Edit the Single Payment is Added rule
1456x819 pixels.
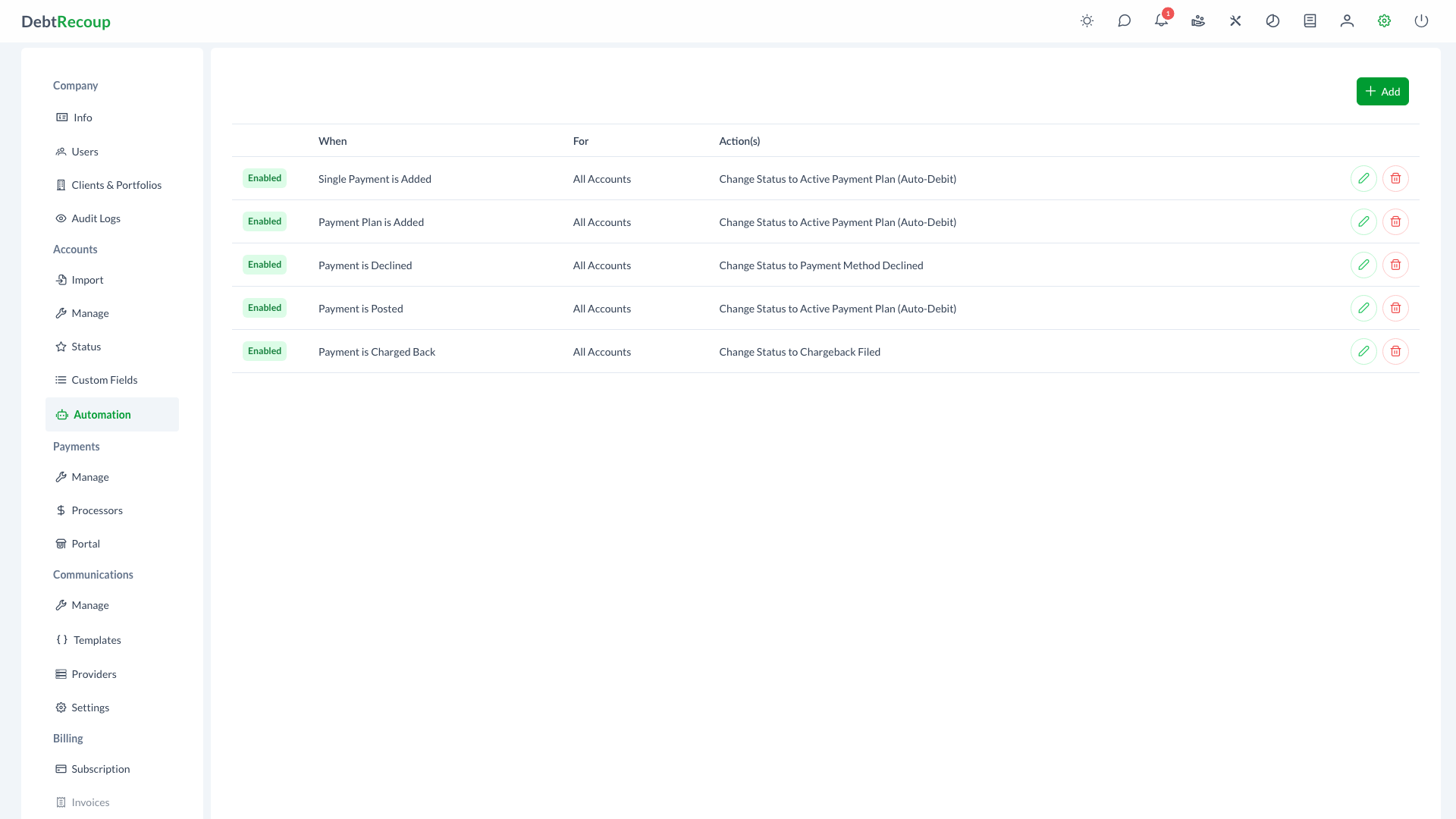[x=1363, y=178]
